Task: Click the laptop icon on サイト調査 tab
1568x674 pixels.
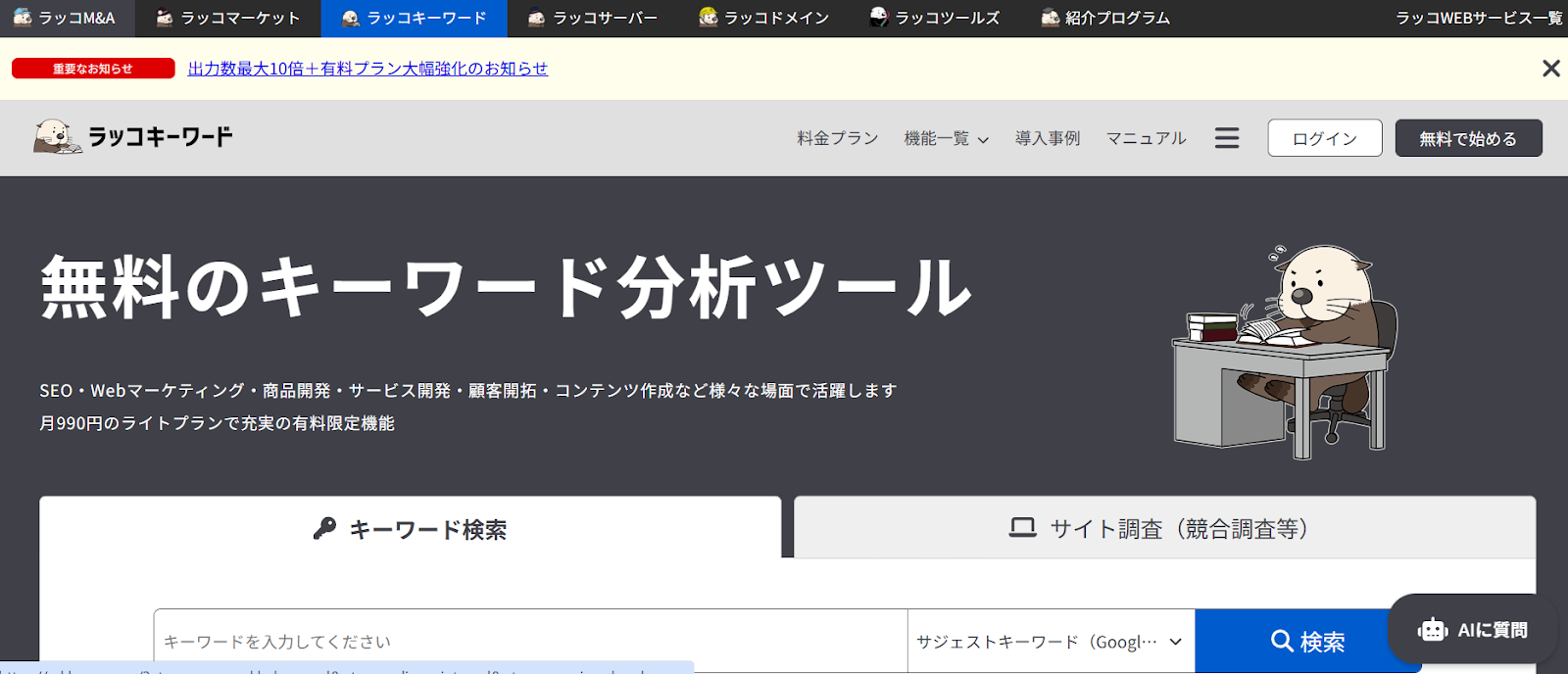Action: click(x=1023, y=528)
